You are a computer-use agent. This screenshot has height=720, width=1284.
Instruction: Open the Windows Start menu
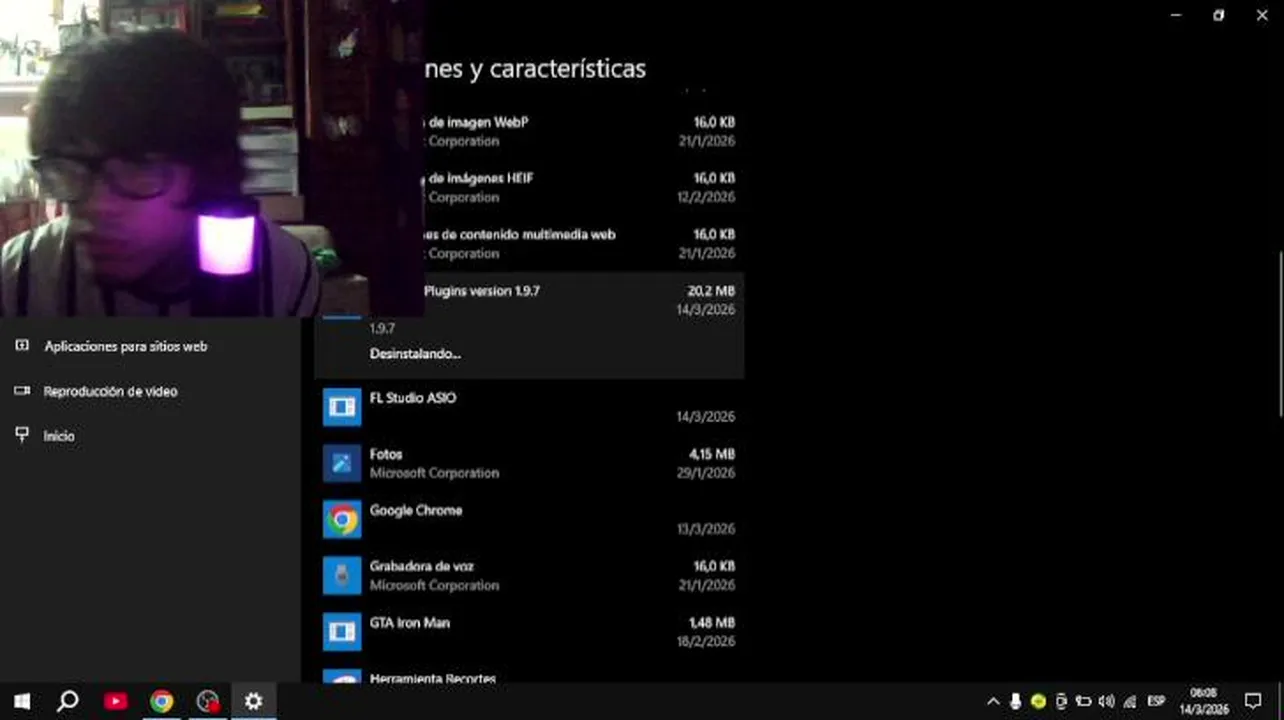22,701
